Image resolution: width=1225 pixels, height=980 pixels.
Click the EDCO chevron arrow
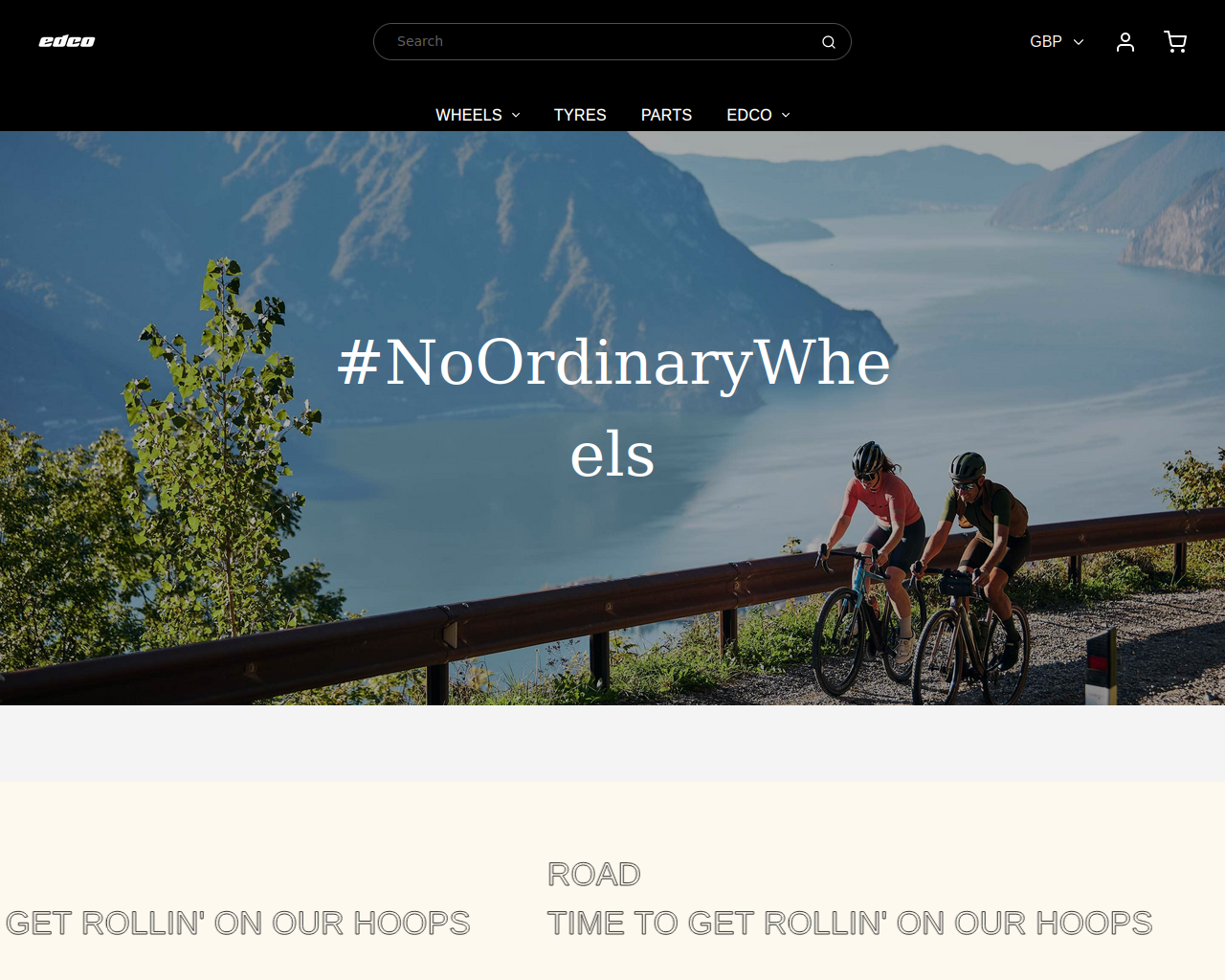click(786, 115)
